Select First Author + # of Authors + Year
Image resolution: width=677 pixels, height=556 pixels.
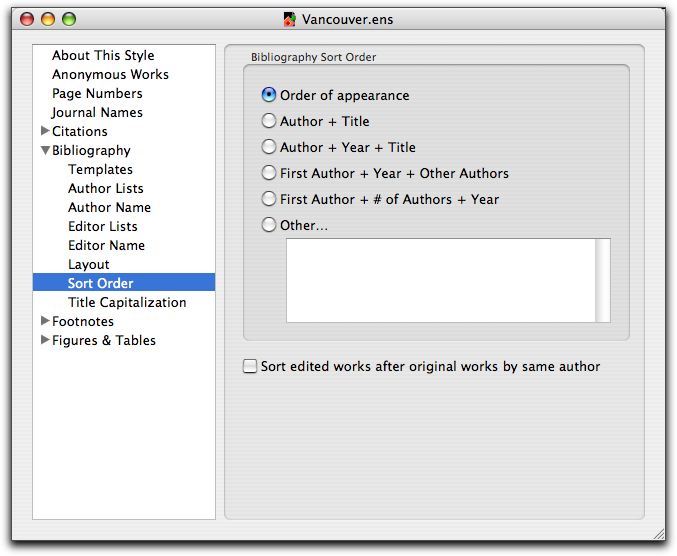pyautogui.click(x=269, y=199)
